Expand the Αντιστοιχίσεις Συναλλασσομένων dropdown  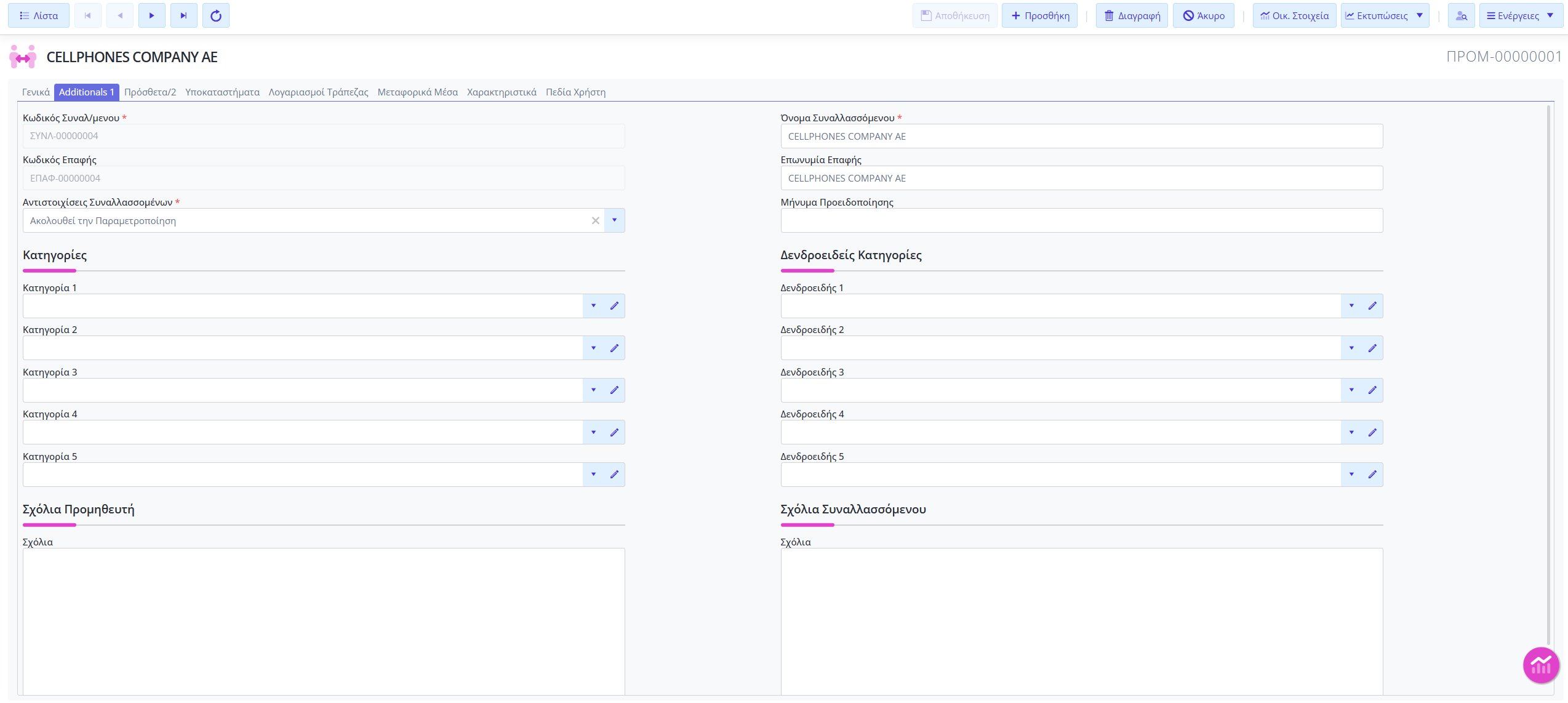tap(614, 220)
